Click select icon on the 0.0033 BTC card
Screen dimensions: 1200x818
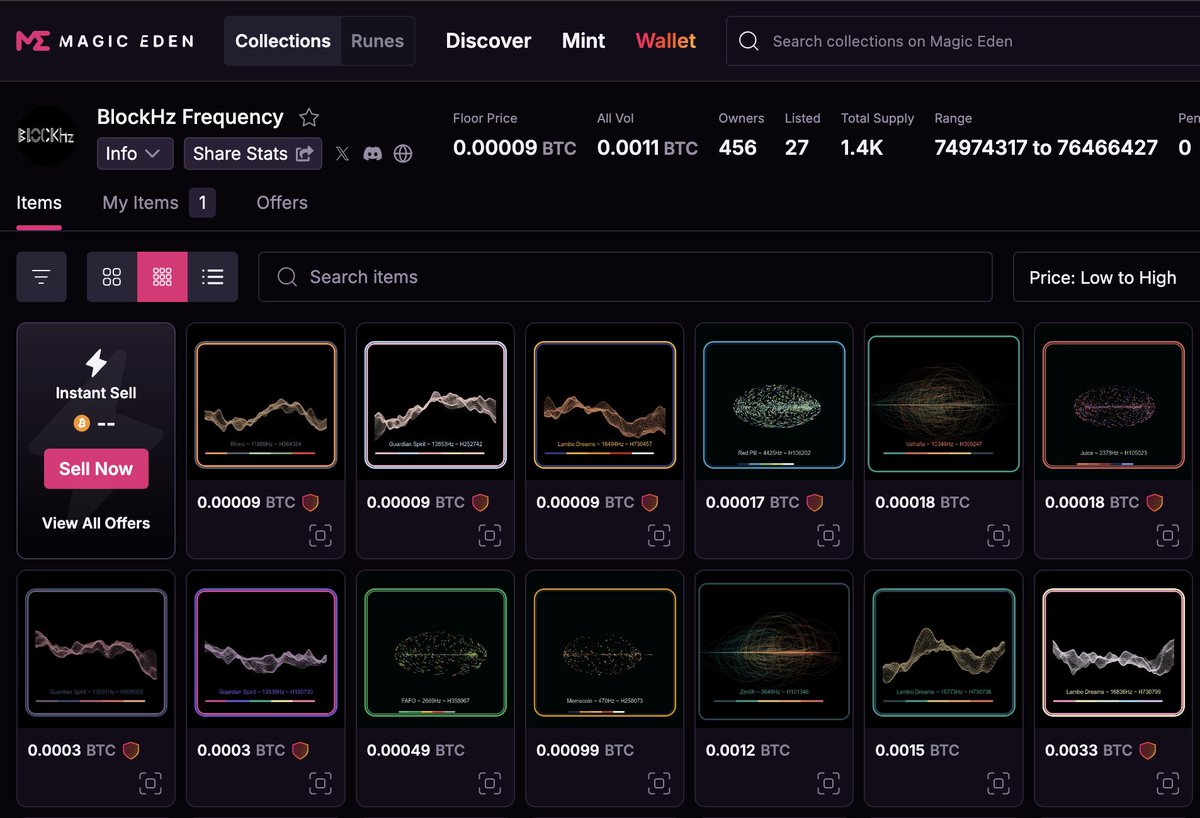pos(1168,782)
